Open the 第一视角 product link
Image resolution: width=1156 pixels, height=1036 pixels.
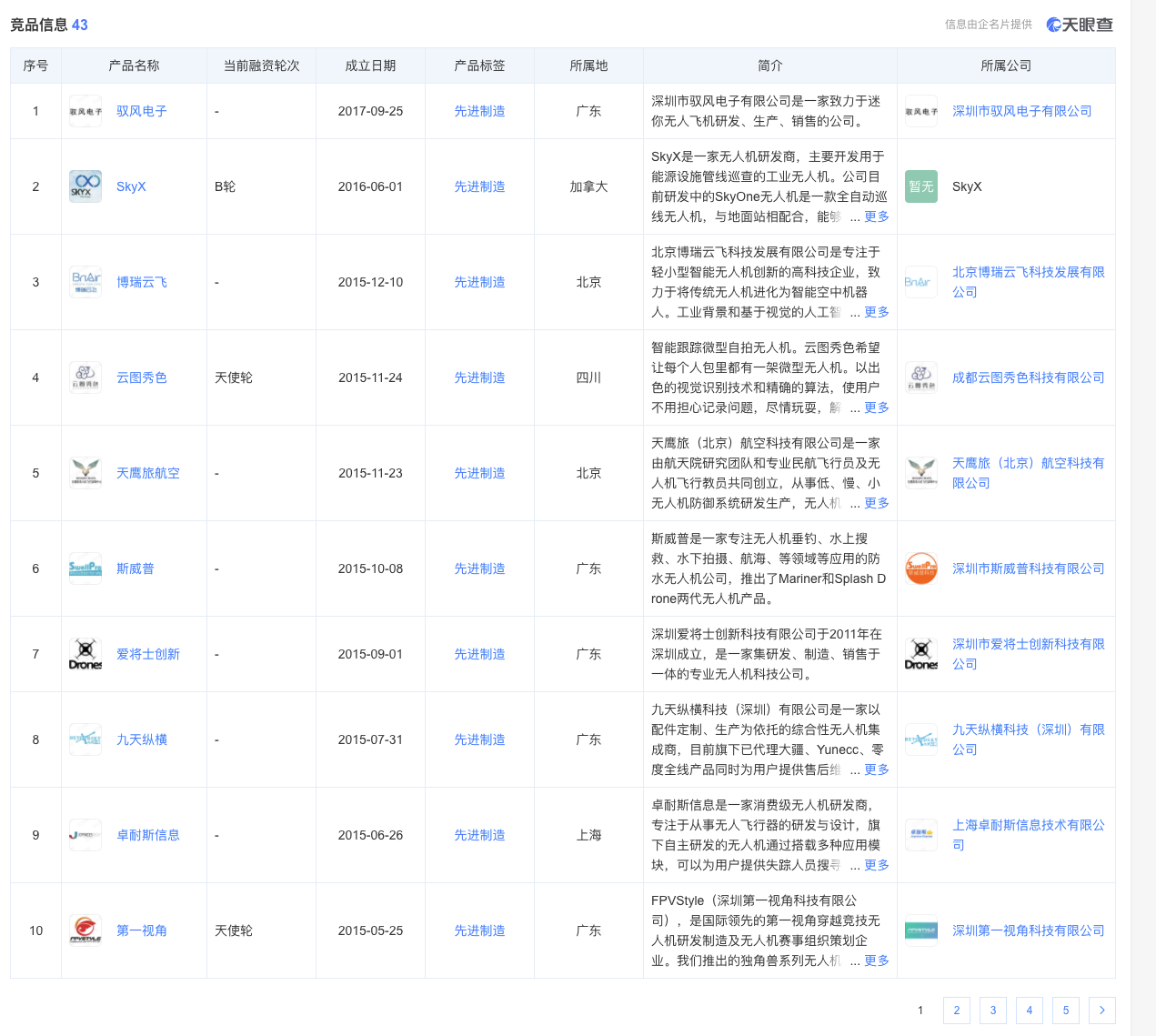(142, 930)
